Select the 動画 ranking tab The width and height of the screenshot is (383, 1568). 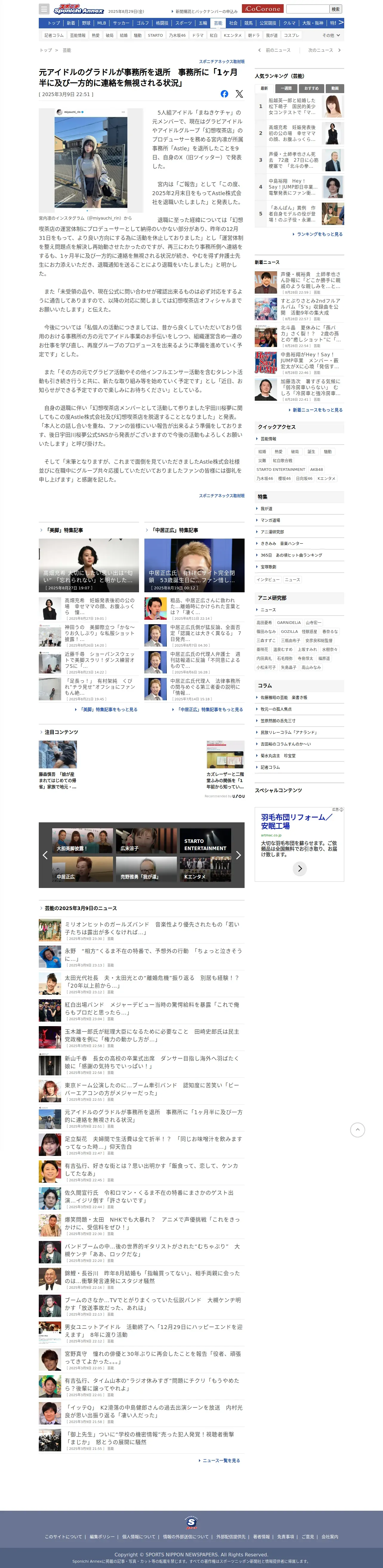(335, 88)
